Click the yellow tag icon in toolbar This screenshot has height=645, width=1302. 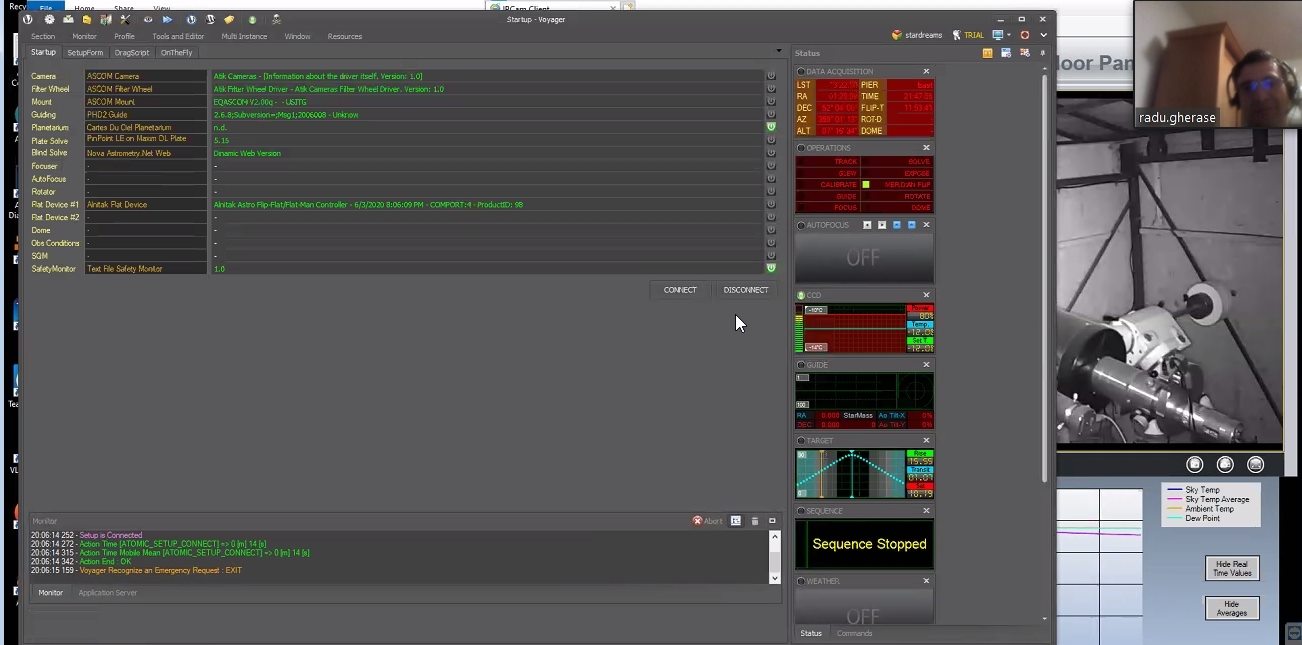point(229,19)
